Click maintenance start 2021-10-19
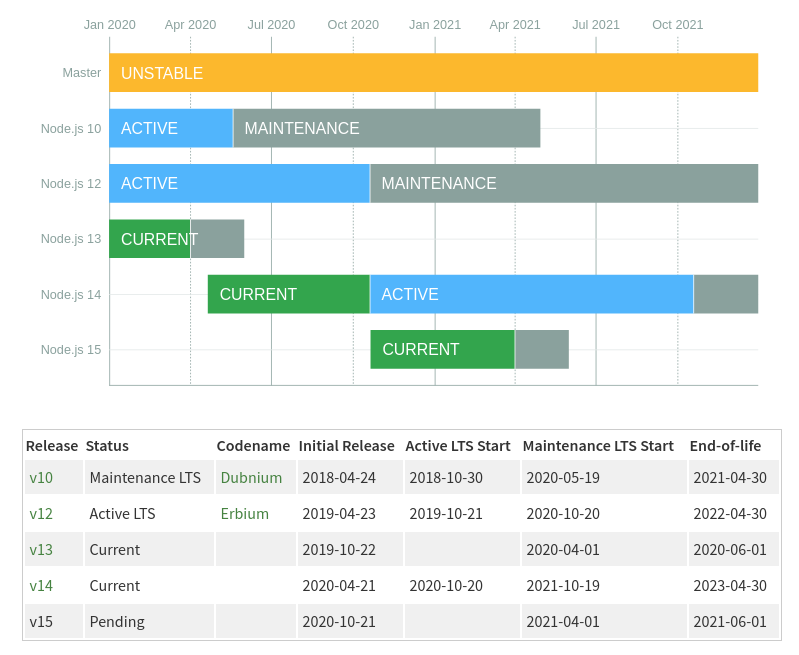 563,586
